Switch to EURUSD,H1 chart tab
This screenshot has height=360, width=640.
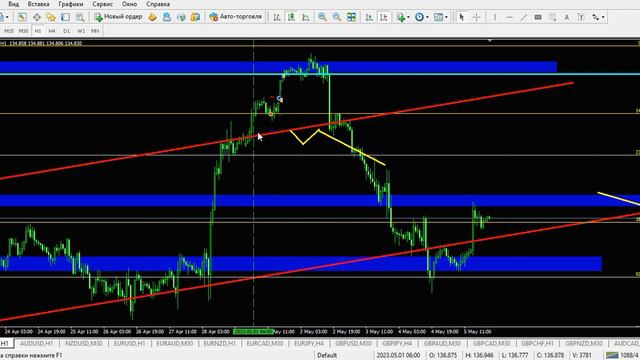[129, 344]
